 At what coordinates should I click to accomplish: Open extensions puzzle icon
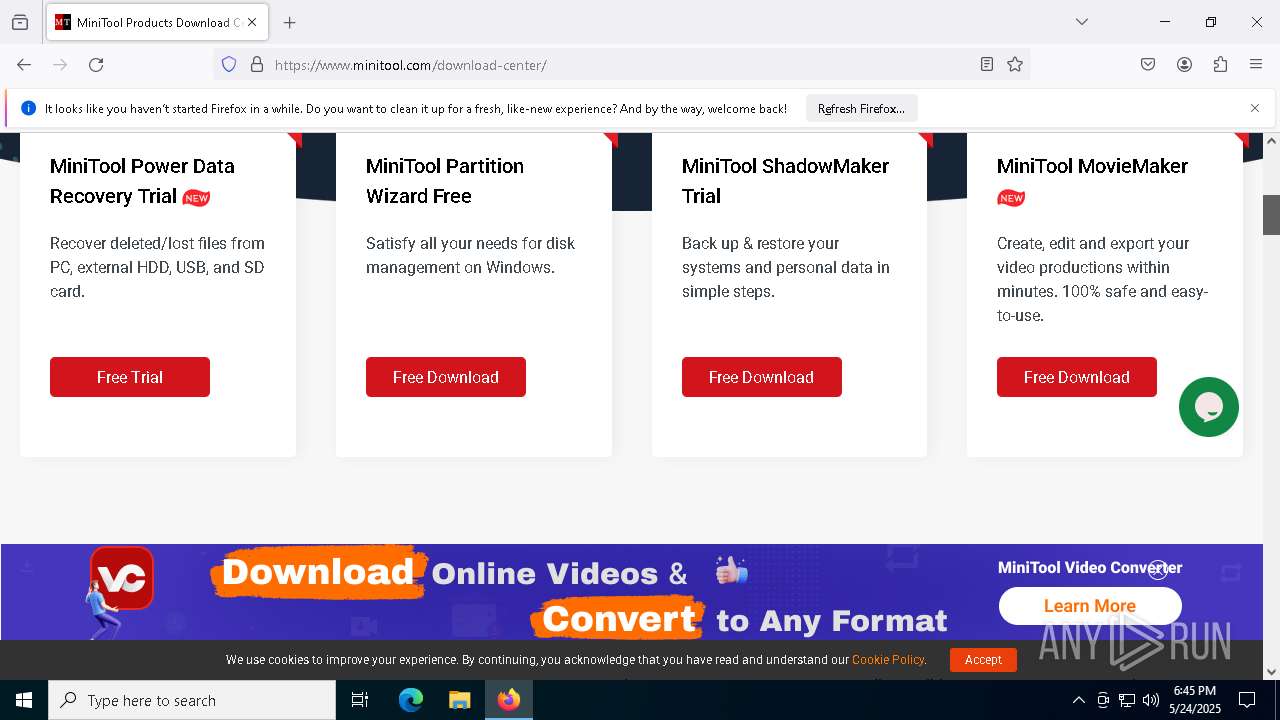coord(1220,65)
